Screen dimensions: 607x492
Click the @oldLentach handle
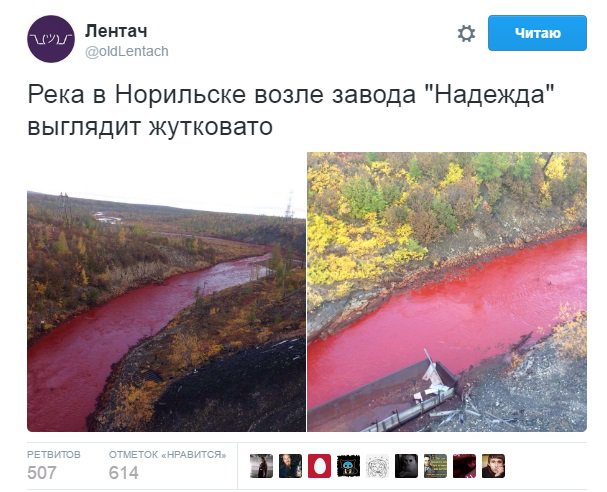click(127, 51)
